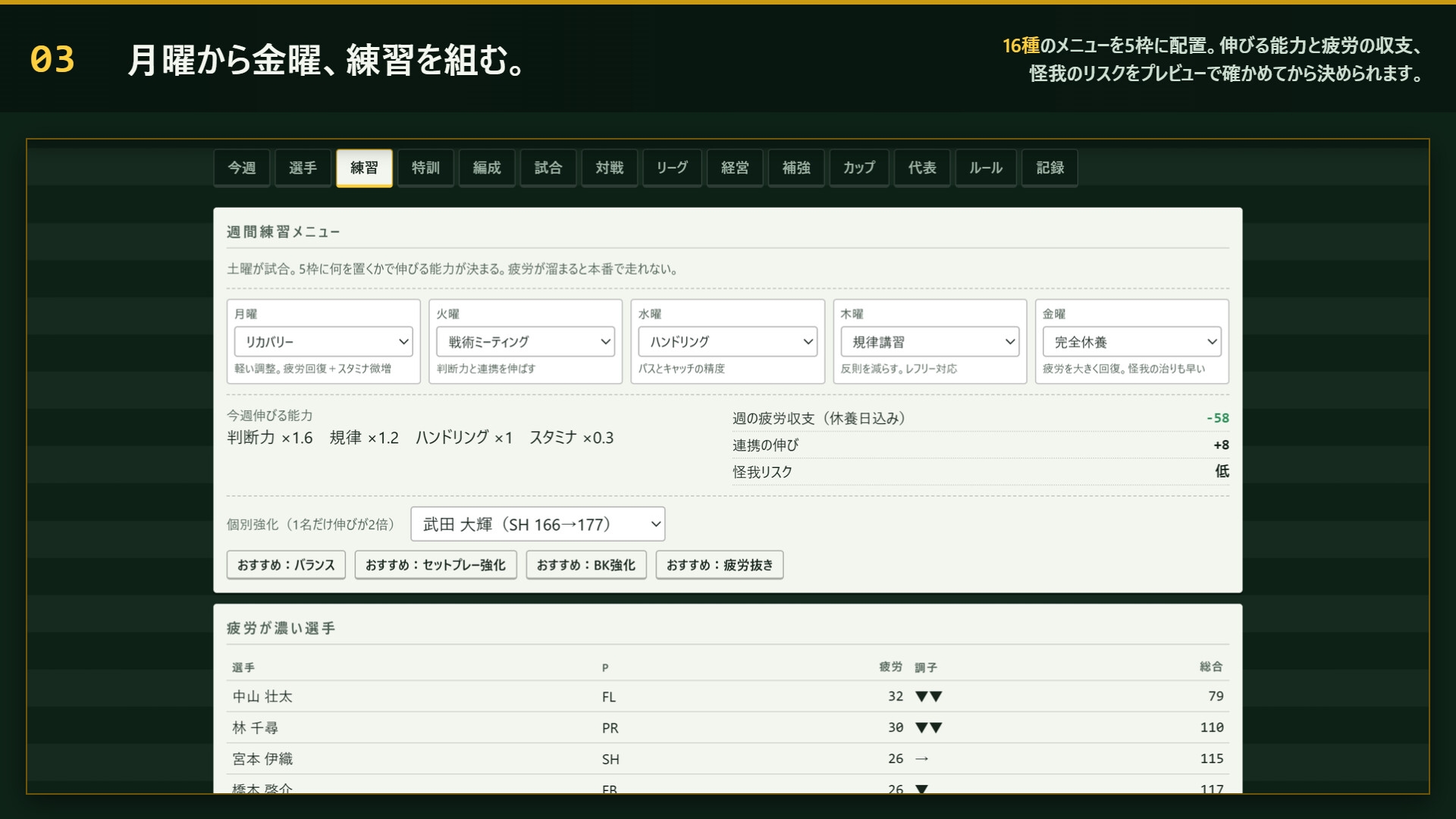Open the 今週 tab

click(x=242, y=168)
